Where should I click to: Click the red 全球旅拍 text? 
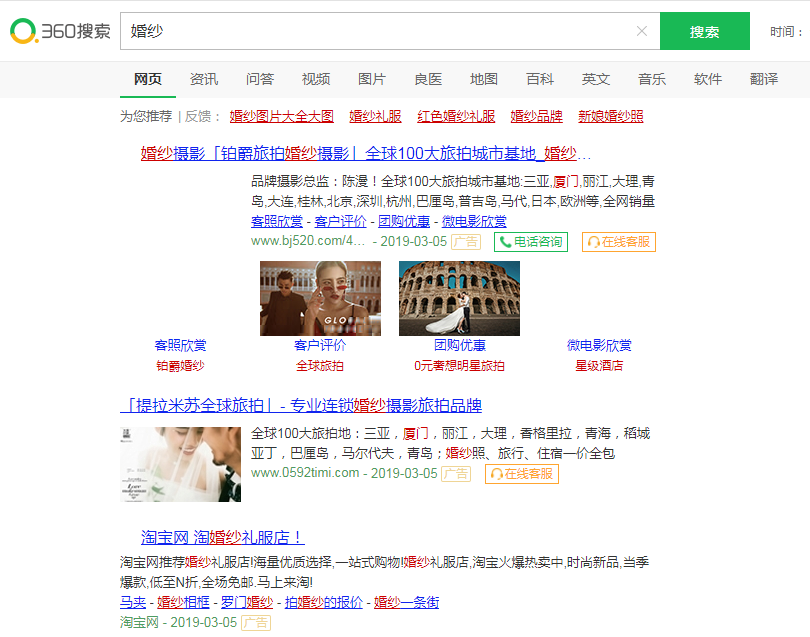pos(320,366)
